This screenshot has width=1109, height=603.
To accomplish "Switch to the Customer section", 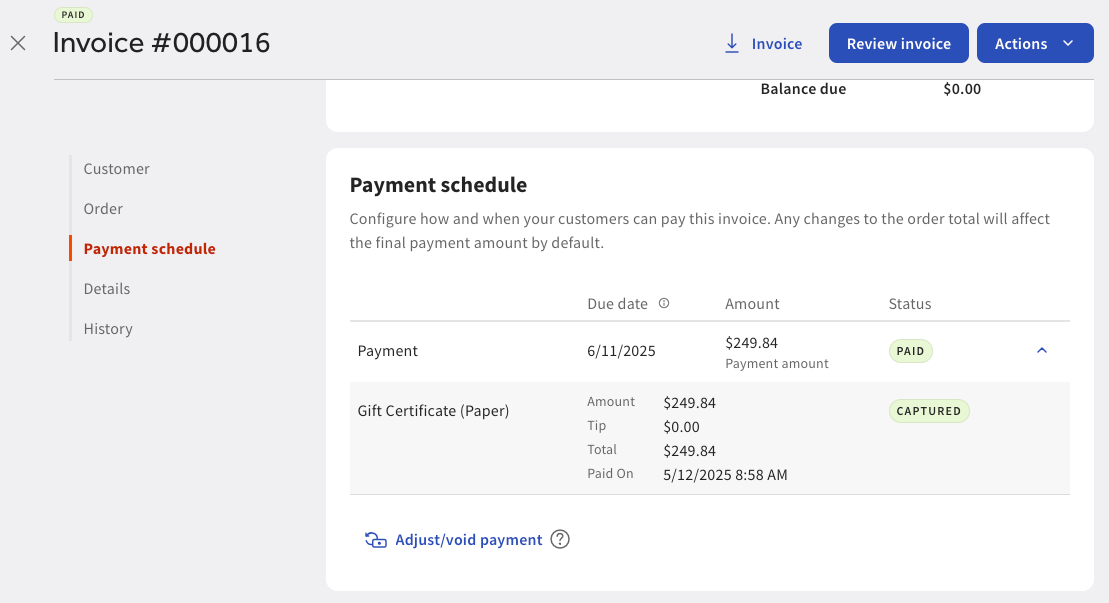I will tap(116, 168).
